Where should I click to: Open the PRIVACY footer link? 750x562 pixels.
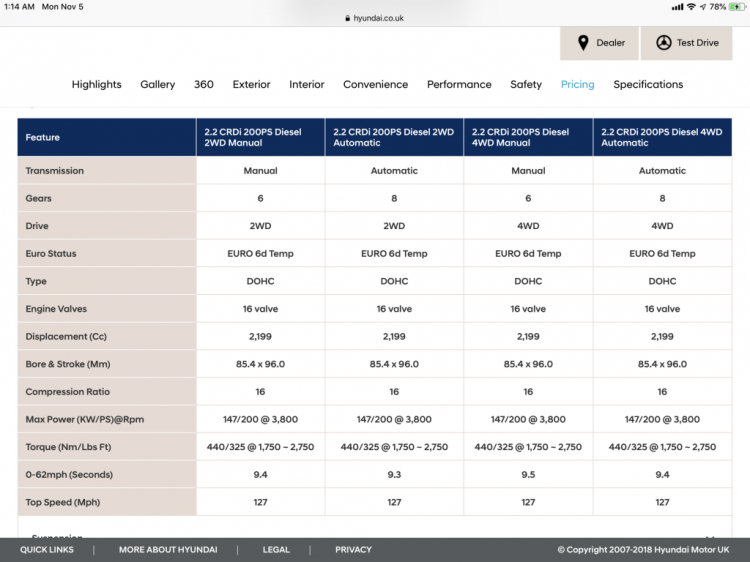[353, 550]
